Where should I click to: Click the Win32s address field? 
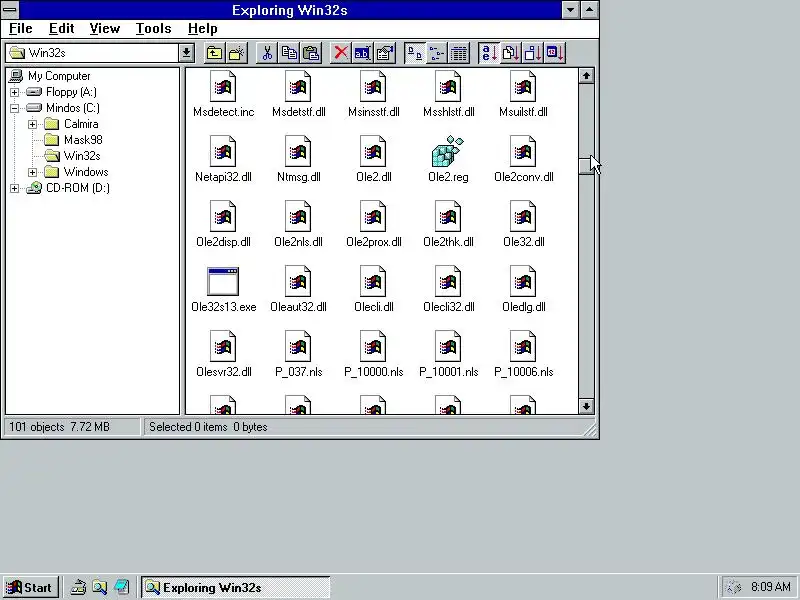point(92,53)
